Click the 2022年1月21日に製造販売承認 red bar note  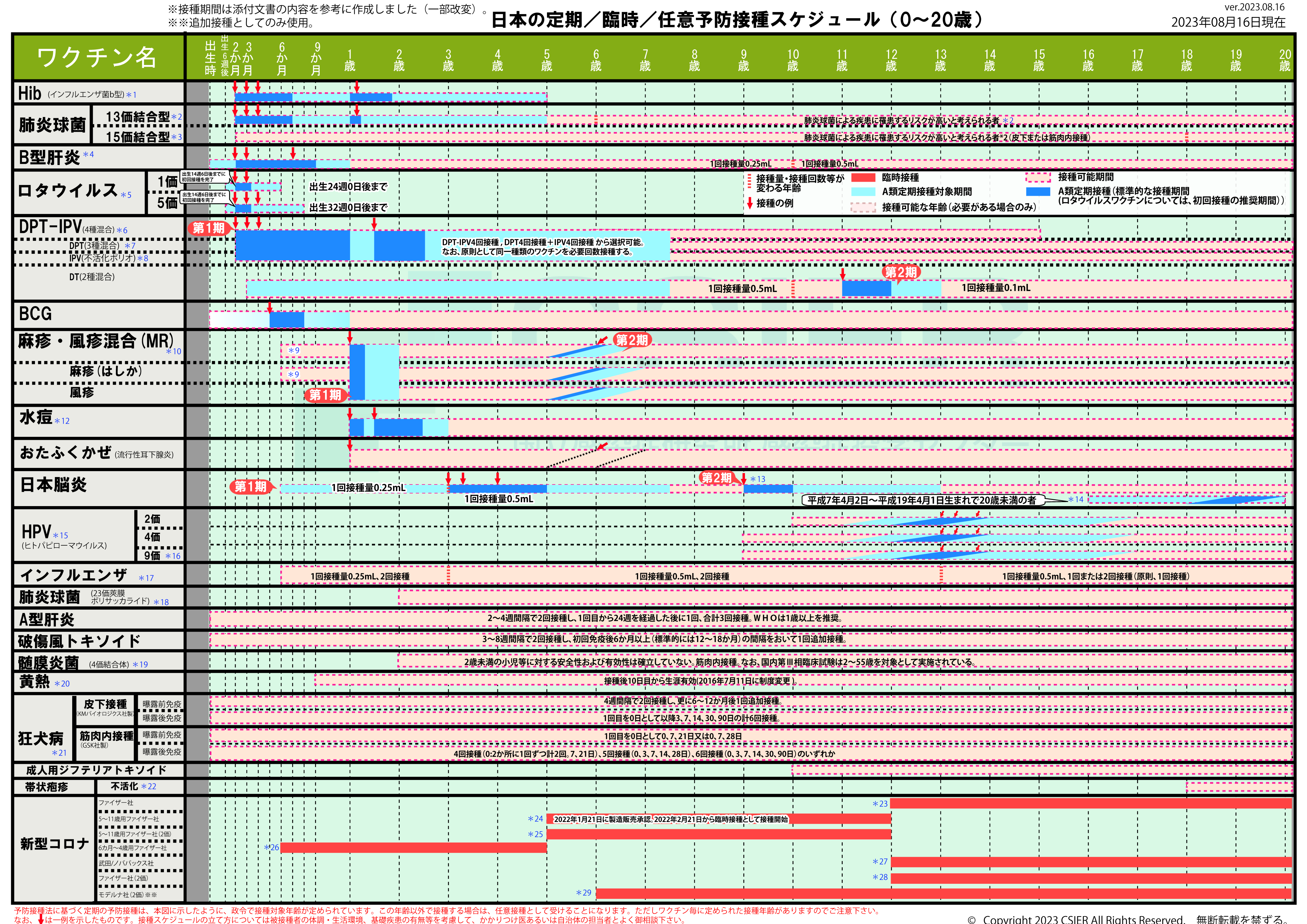(670, 819)
